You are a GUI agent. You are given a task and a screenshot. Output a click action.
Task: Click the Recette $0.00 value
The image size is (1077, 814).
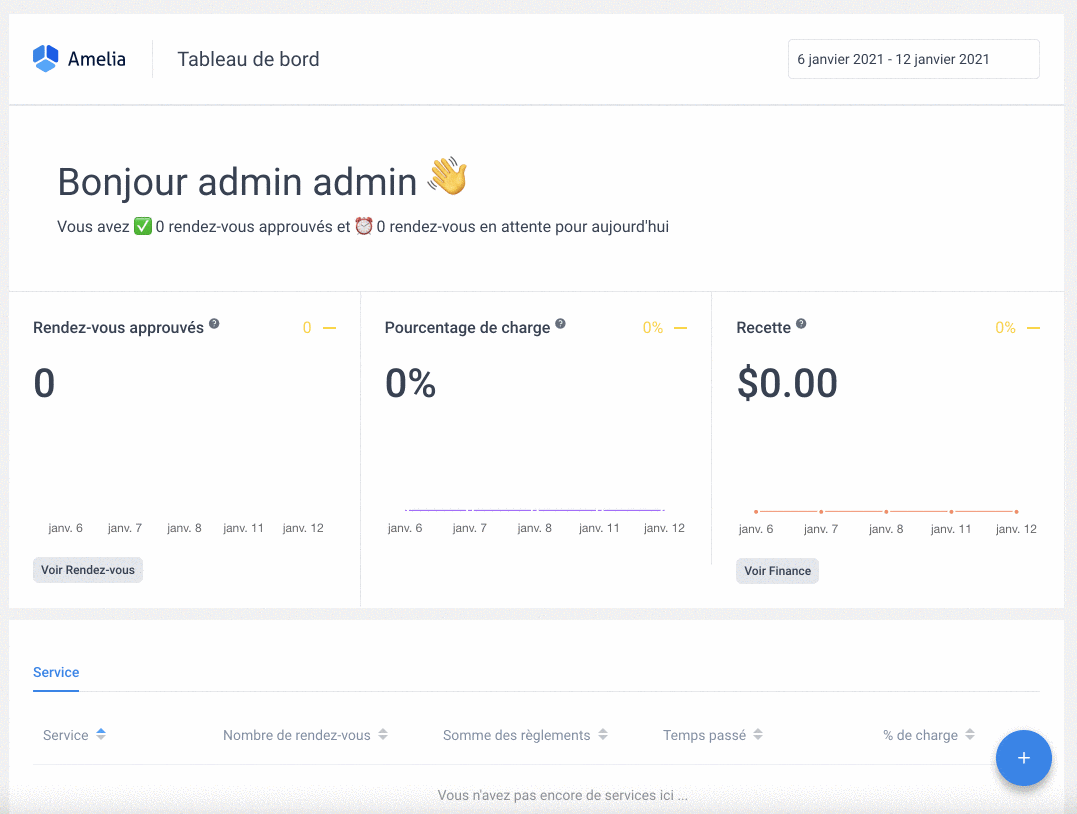click(787, 384)
